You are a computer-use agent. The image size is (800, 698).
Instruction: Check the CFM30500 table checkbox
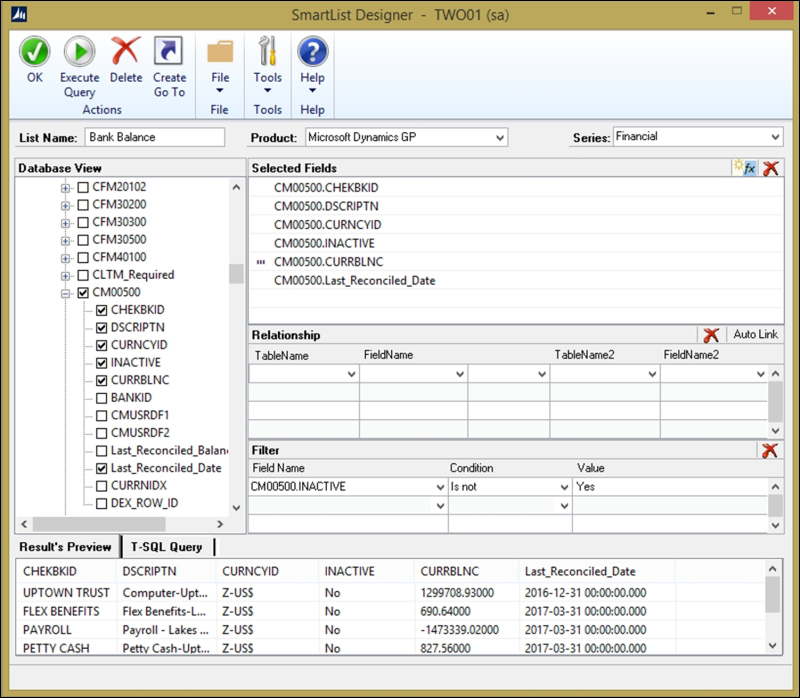(83, 240)
